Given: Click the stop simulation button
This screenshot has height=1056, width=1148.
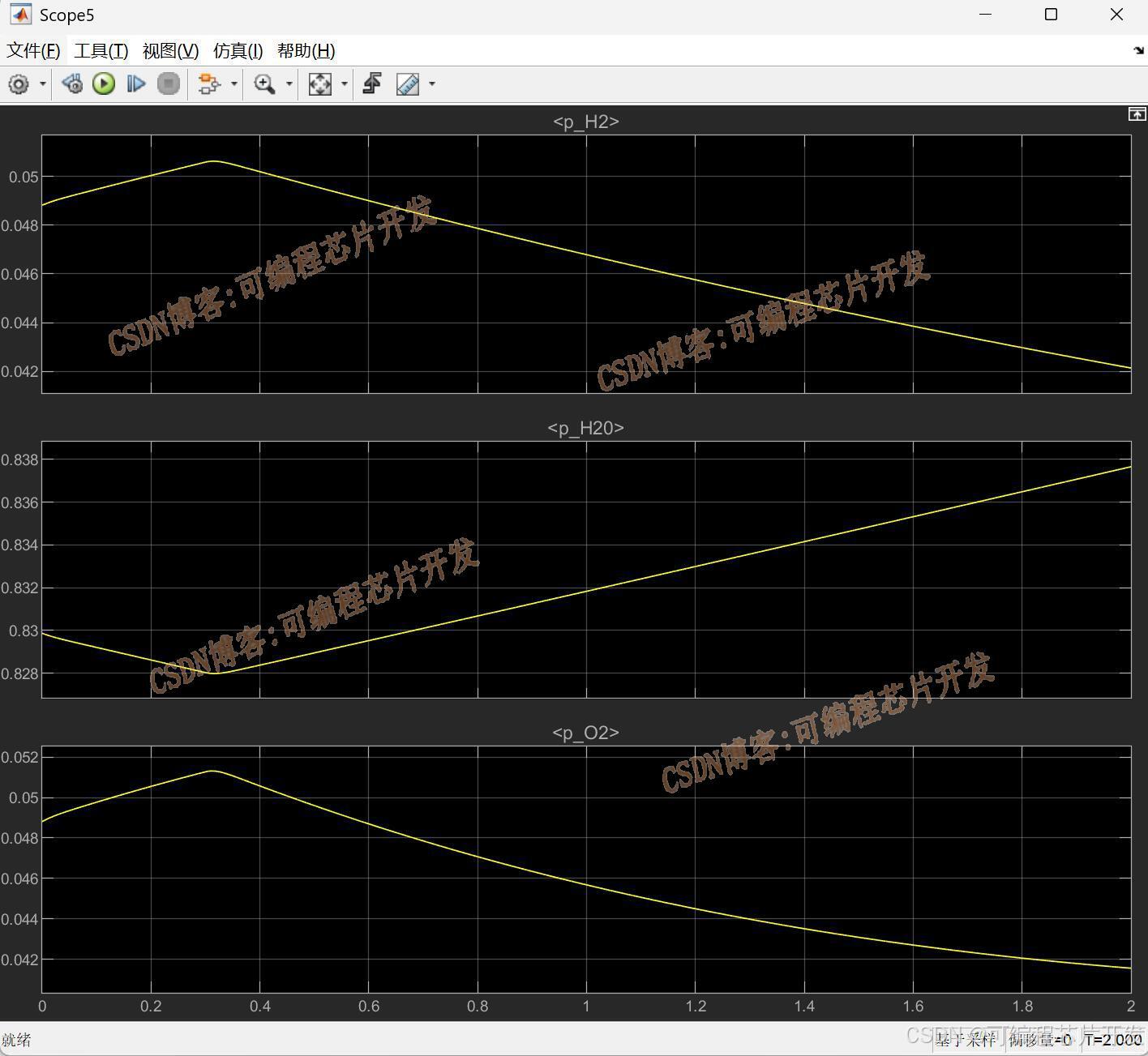Looking at the screenshot, I should [168, 84].
